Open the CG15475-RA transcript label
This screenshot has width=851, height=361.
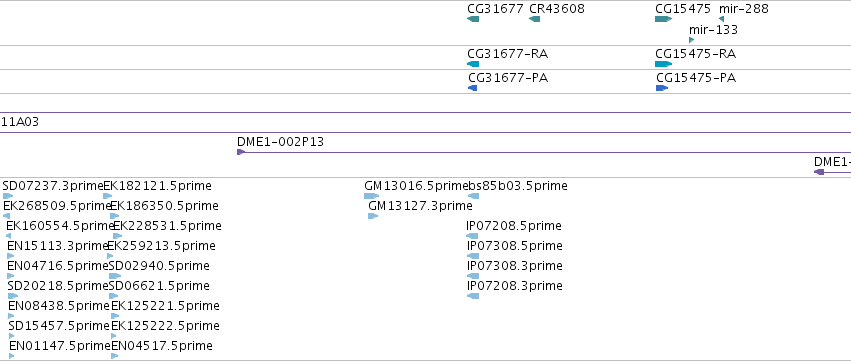pyautogui.click(x=696, y=54)
